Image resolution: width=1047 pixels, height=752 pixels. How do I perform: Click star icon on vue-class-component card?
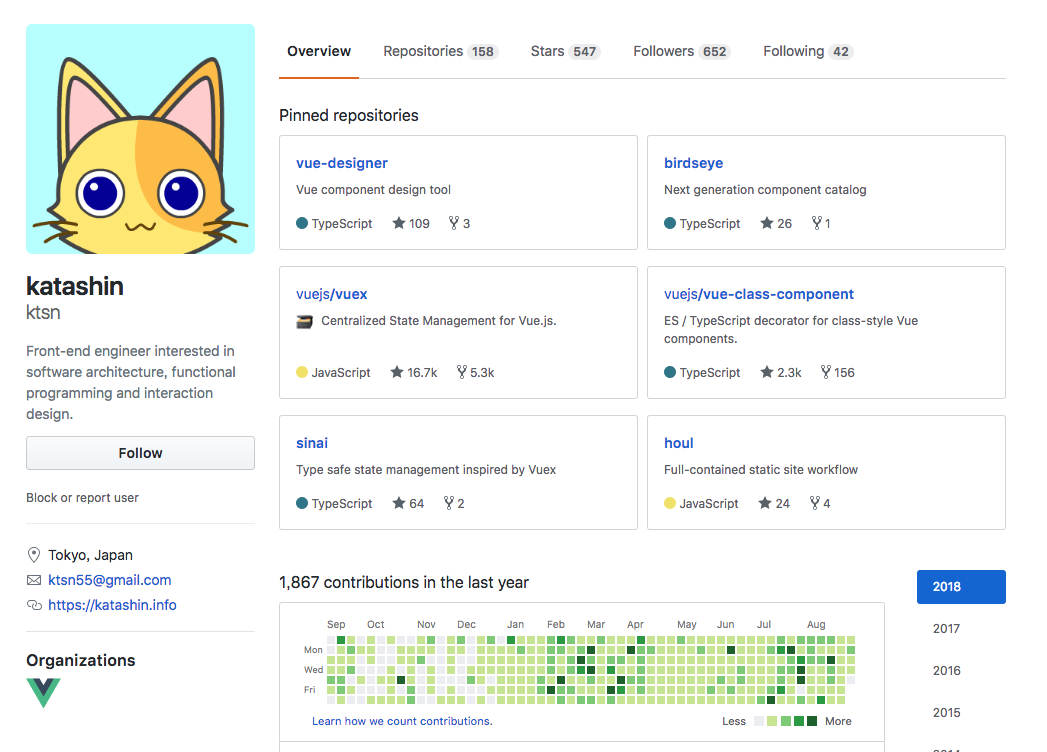(x=767, y=372)
